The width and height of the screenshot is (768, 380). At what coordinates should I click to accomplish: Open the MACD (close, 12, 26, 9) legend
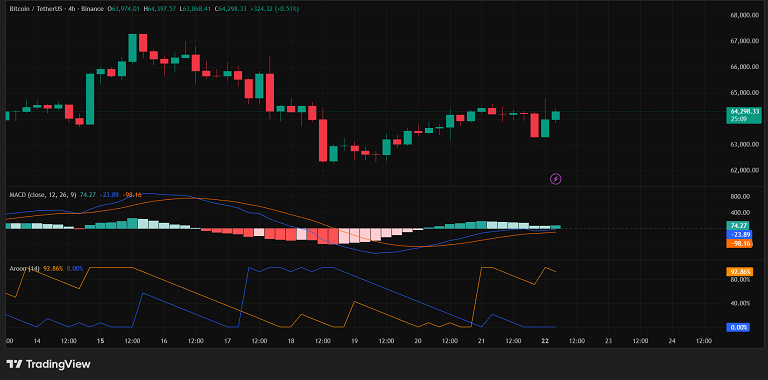point(43,195)
